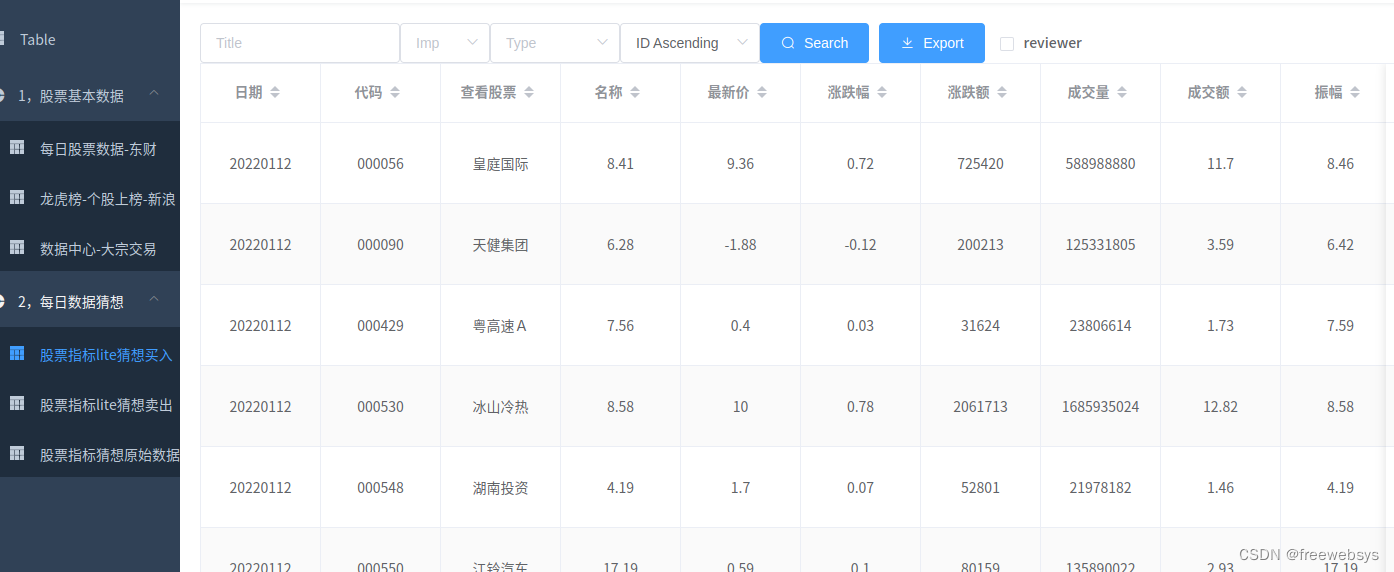The width and height of the screenshot is (1394, 572).
Task: Click stock name 冰山冷热
Action: [500, 407]
